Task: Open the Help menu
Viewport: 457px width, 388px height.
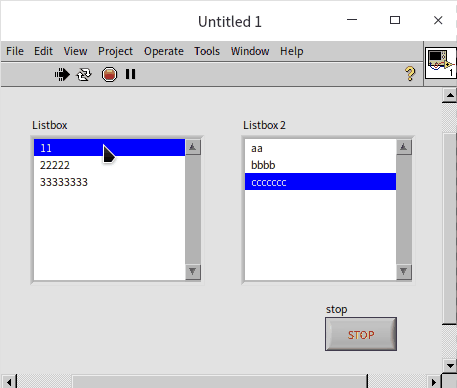Action: [292, 51]
